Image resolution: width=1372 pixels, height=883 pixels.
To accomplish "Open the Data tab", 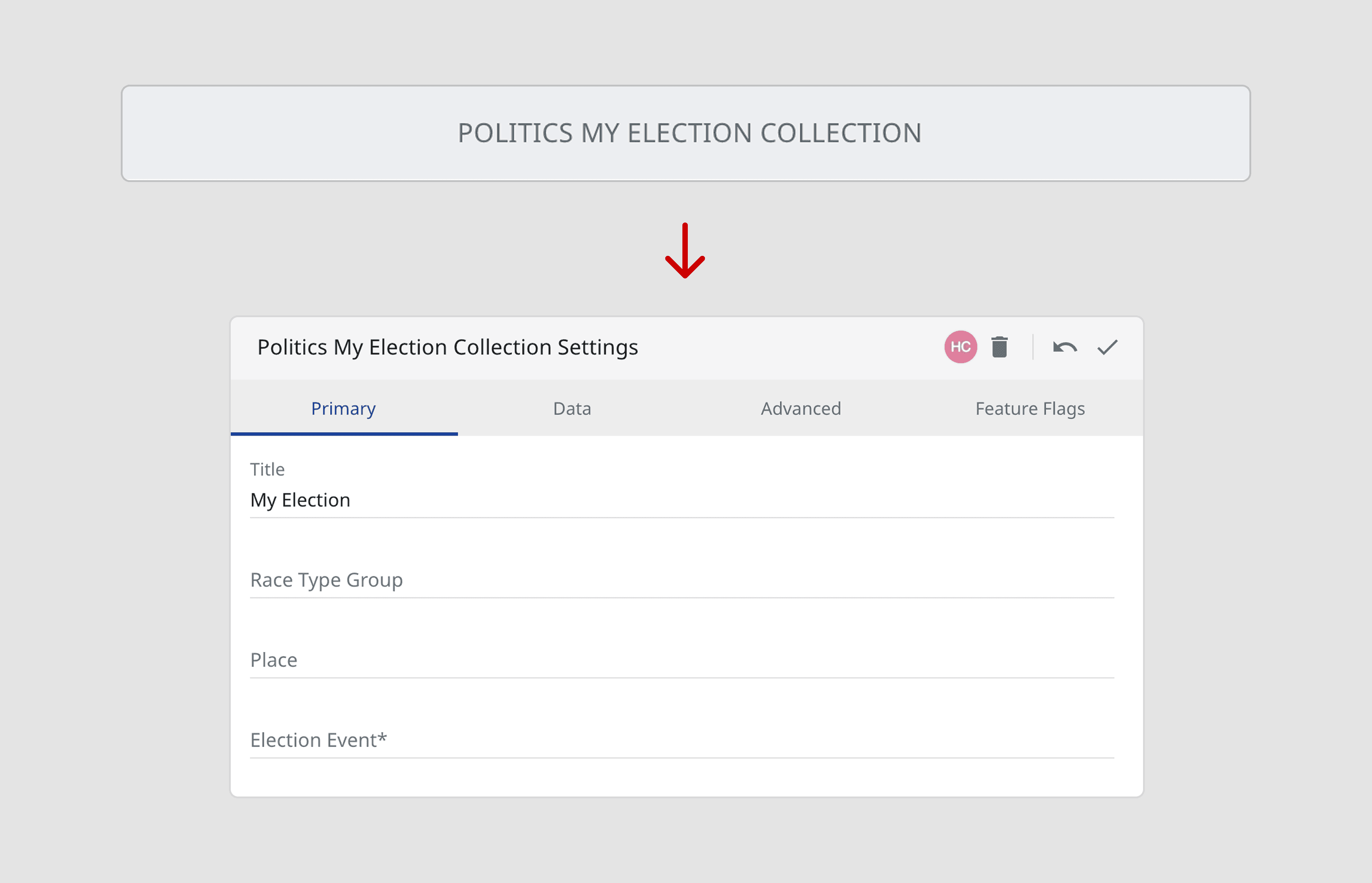I will point(572,408).
